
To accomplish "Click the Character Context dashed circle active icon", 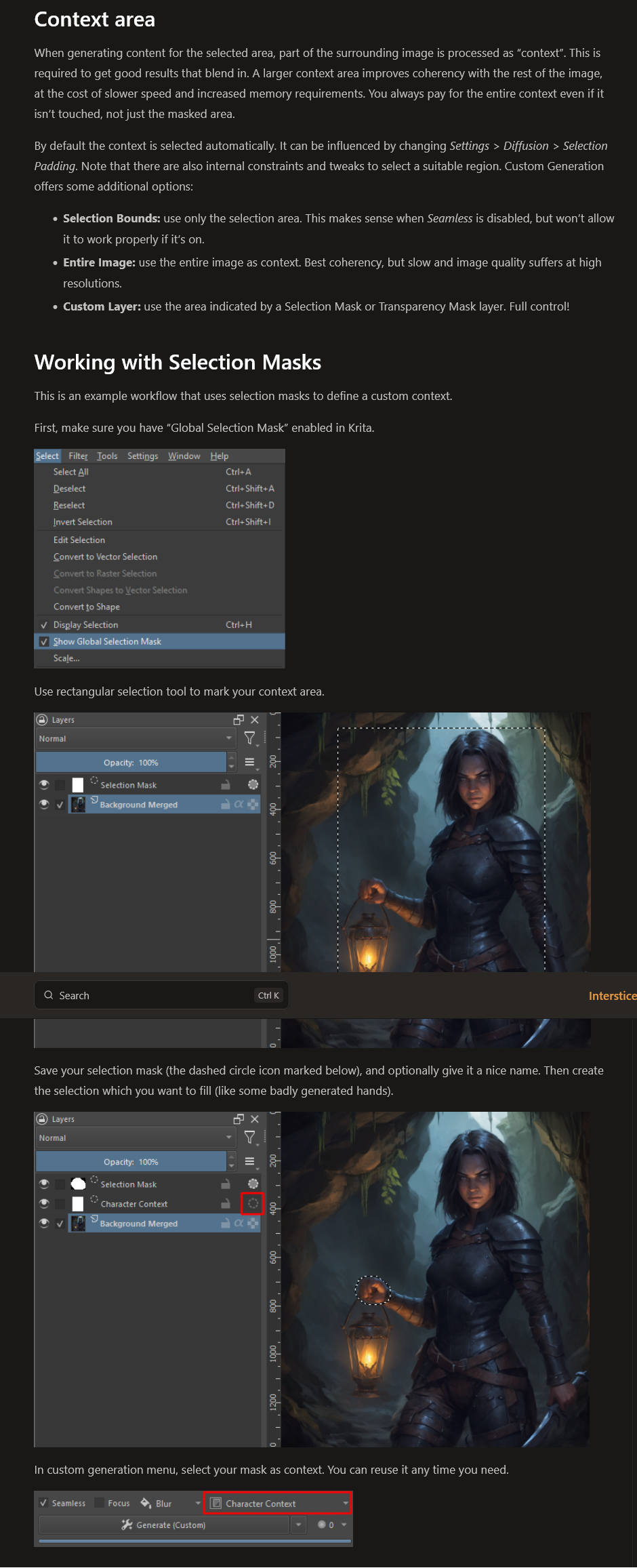I will (x=253, y=1204).
